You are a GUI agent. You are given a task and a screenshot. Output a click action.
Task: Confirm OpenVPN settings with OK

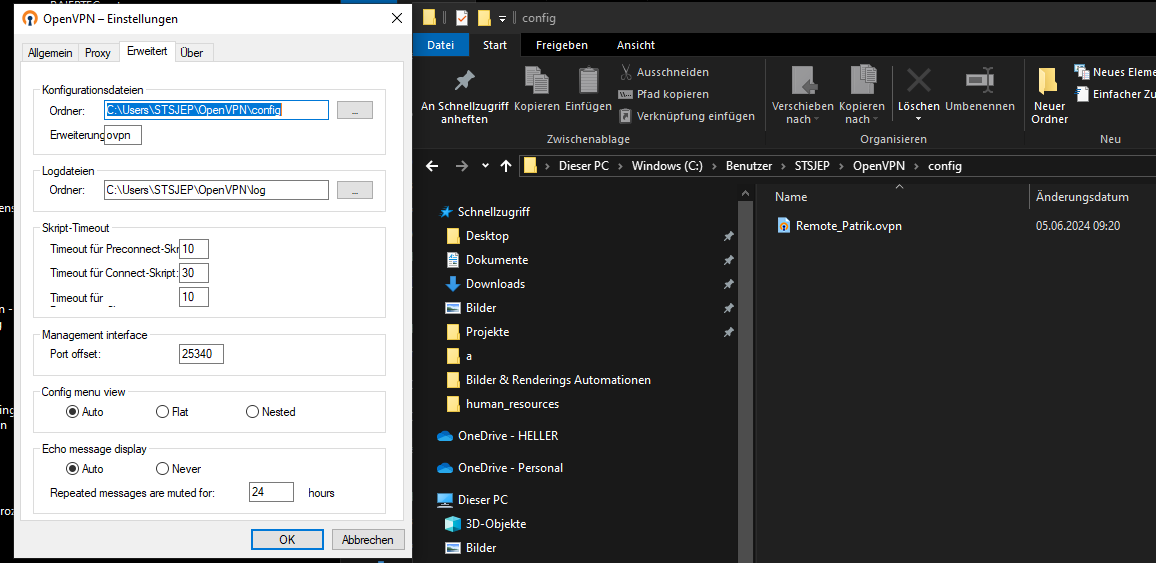287,539
